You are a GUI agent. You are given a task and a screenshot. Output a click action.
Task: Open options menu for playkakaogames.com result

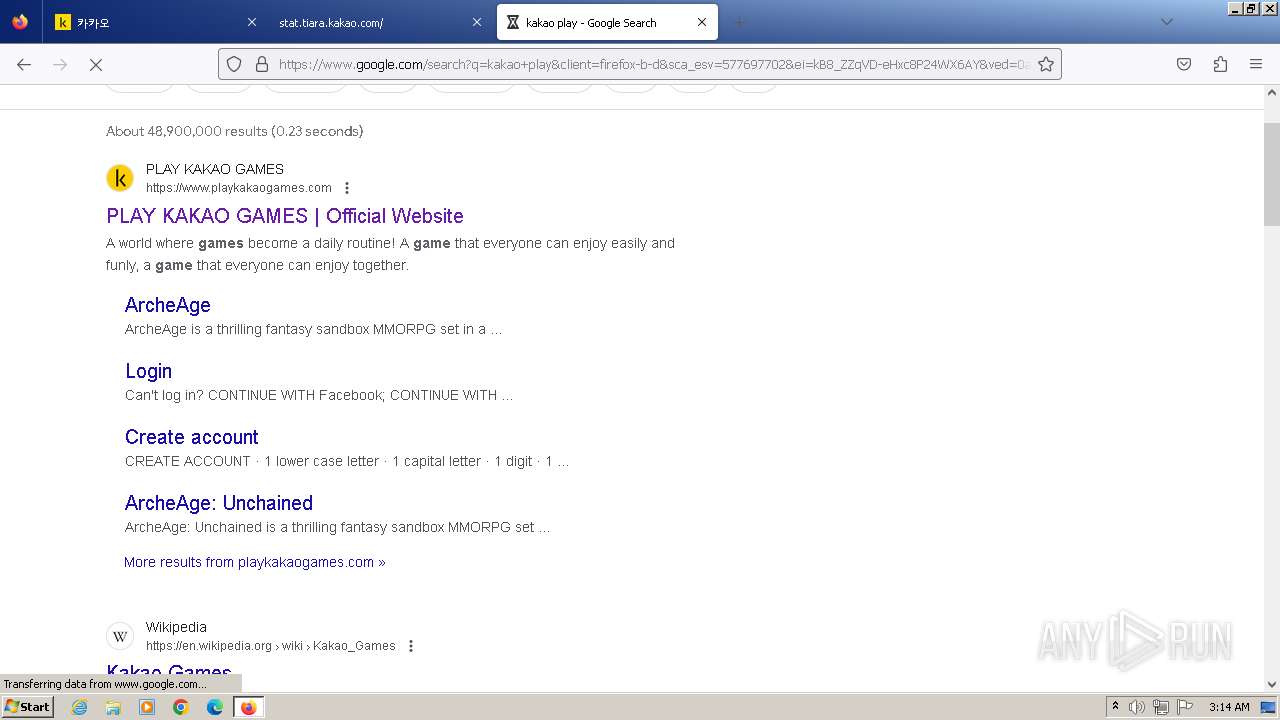347,188
